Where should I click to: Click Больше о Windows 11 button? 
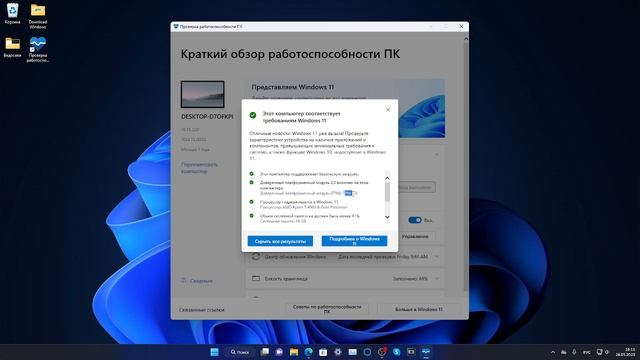pyautogui.click(x=419, y=309)
